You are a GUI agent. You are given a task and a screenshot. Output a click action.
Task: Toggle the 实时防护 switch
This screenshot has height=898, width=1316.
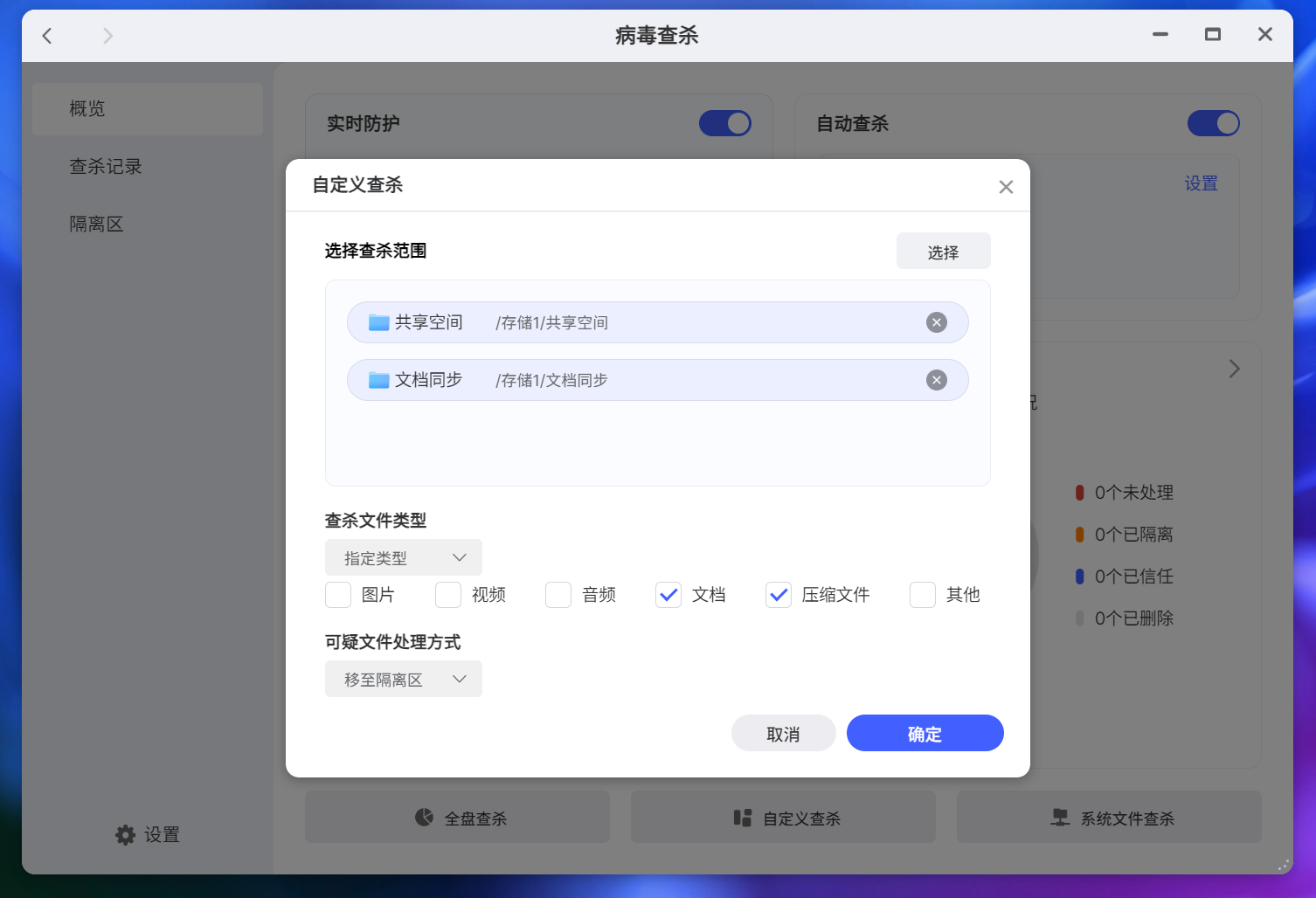[725, 123]
